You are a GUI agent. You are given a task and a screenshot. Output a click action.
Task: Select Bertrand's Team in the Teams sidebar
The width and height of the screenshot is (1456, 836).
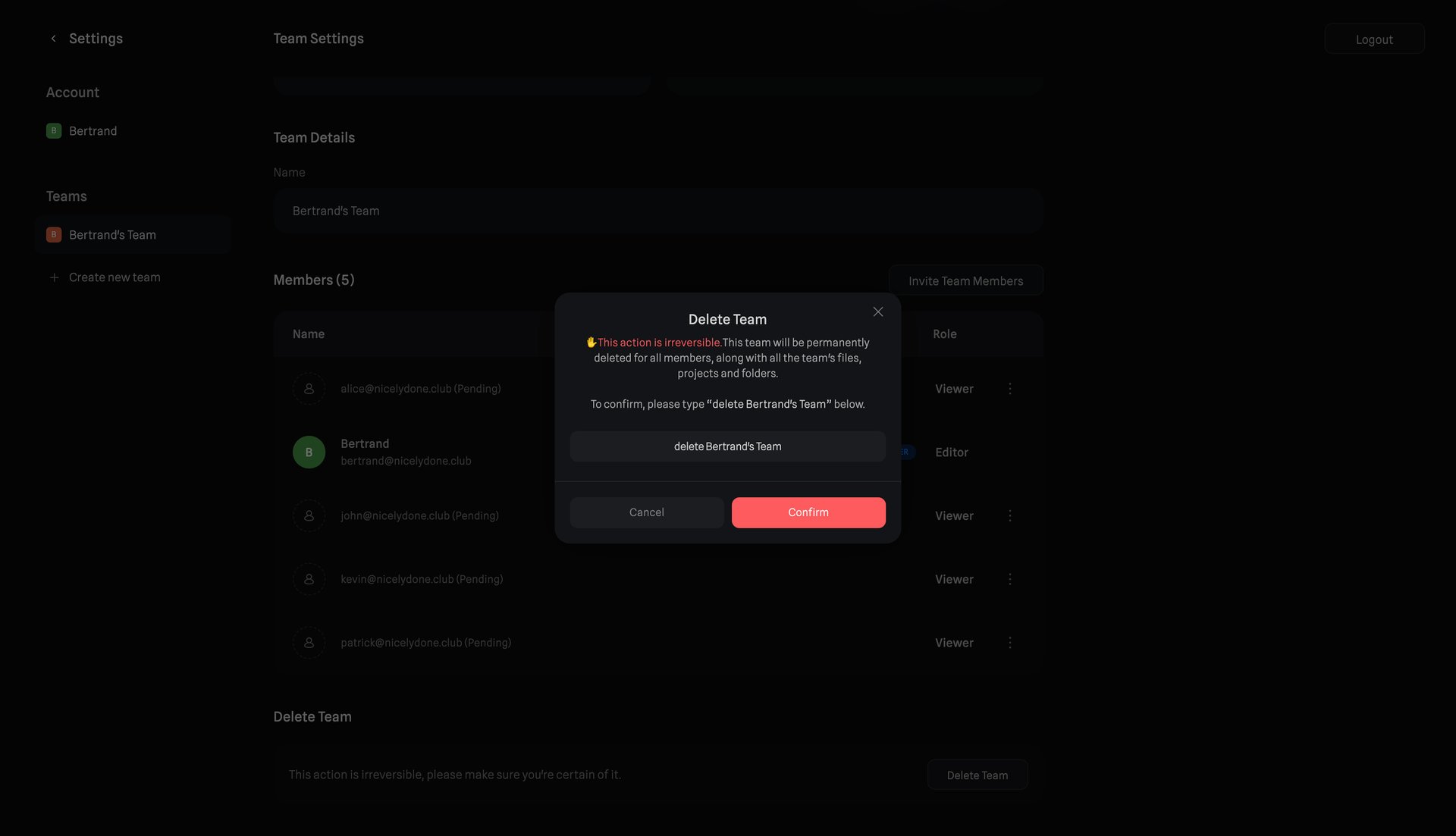click(x=112, y=234)
